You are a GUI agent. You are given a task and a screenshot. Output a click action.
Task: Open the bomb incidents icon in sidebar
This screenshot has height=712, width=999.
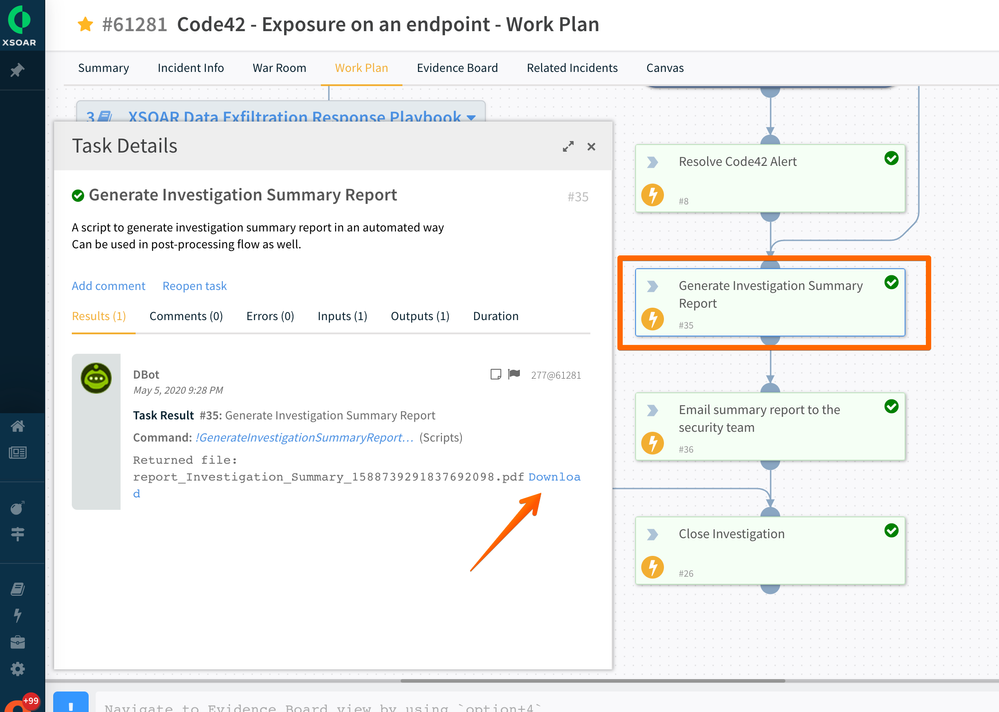[17, 508]
